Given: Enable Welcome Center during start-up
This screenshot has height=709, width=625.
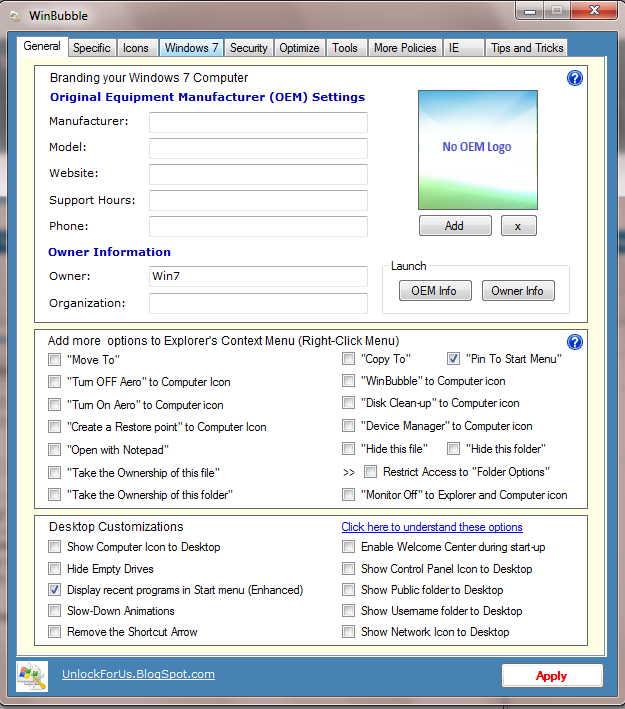Looking at the screenshot, I should (x=348, y=547).
